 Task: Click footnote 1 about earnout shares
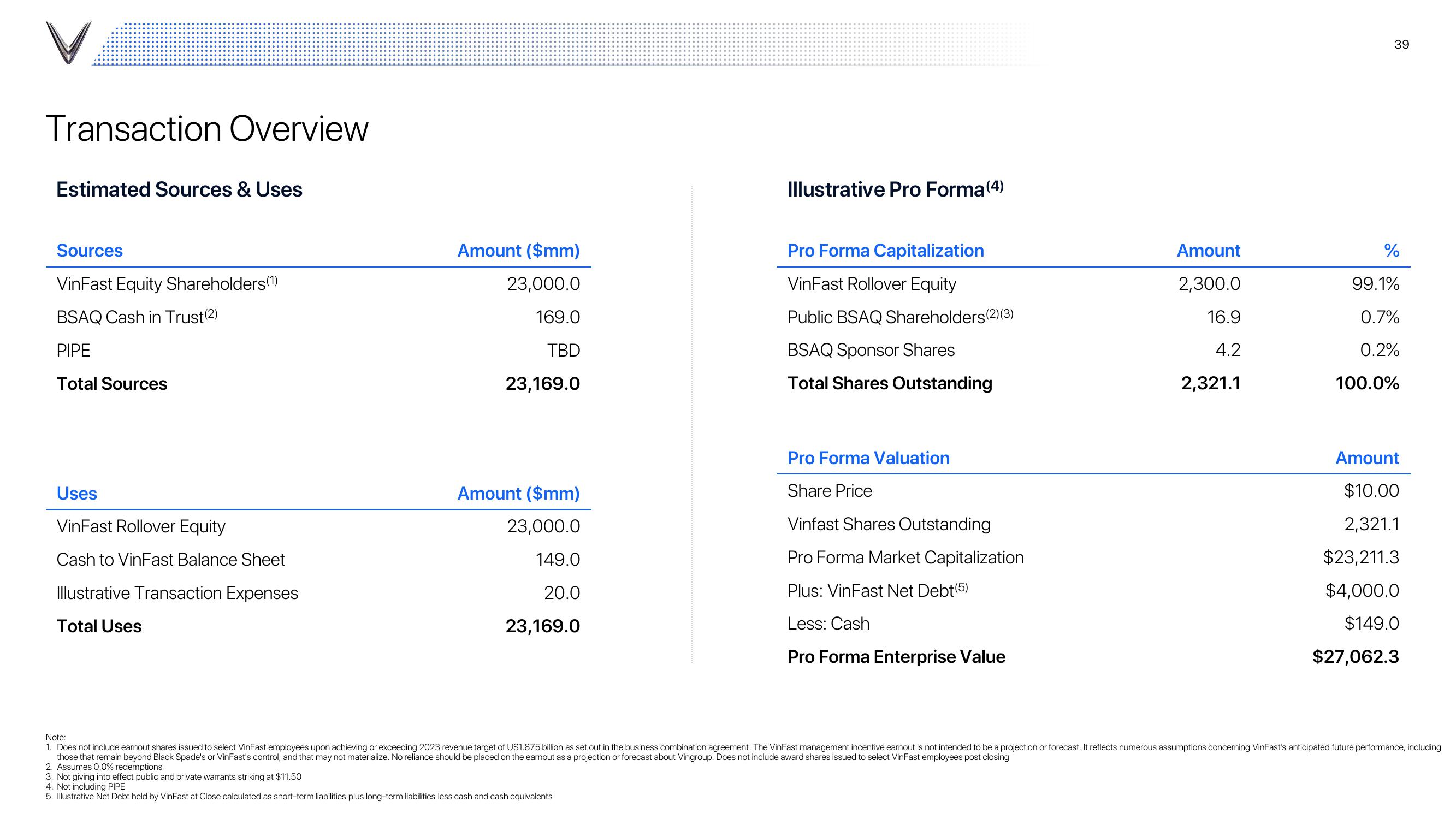pyautogui.click(x=743, y=752)
